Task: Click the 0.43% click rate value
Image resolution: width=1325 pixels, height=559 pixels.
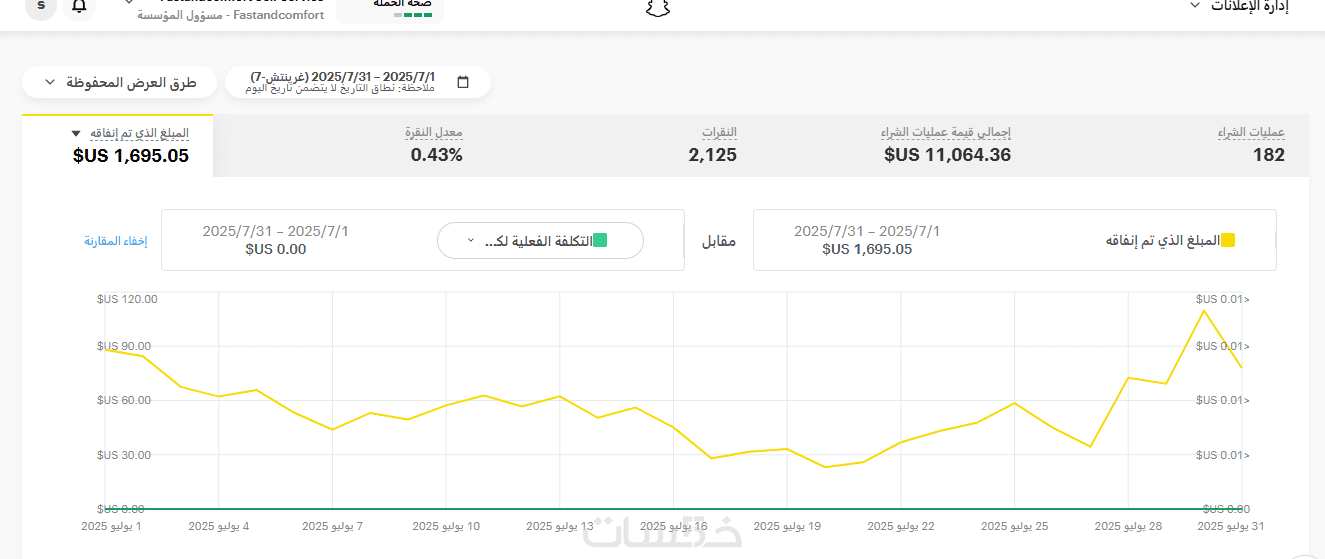Action: click(437, 155)
